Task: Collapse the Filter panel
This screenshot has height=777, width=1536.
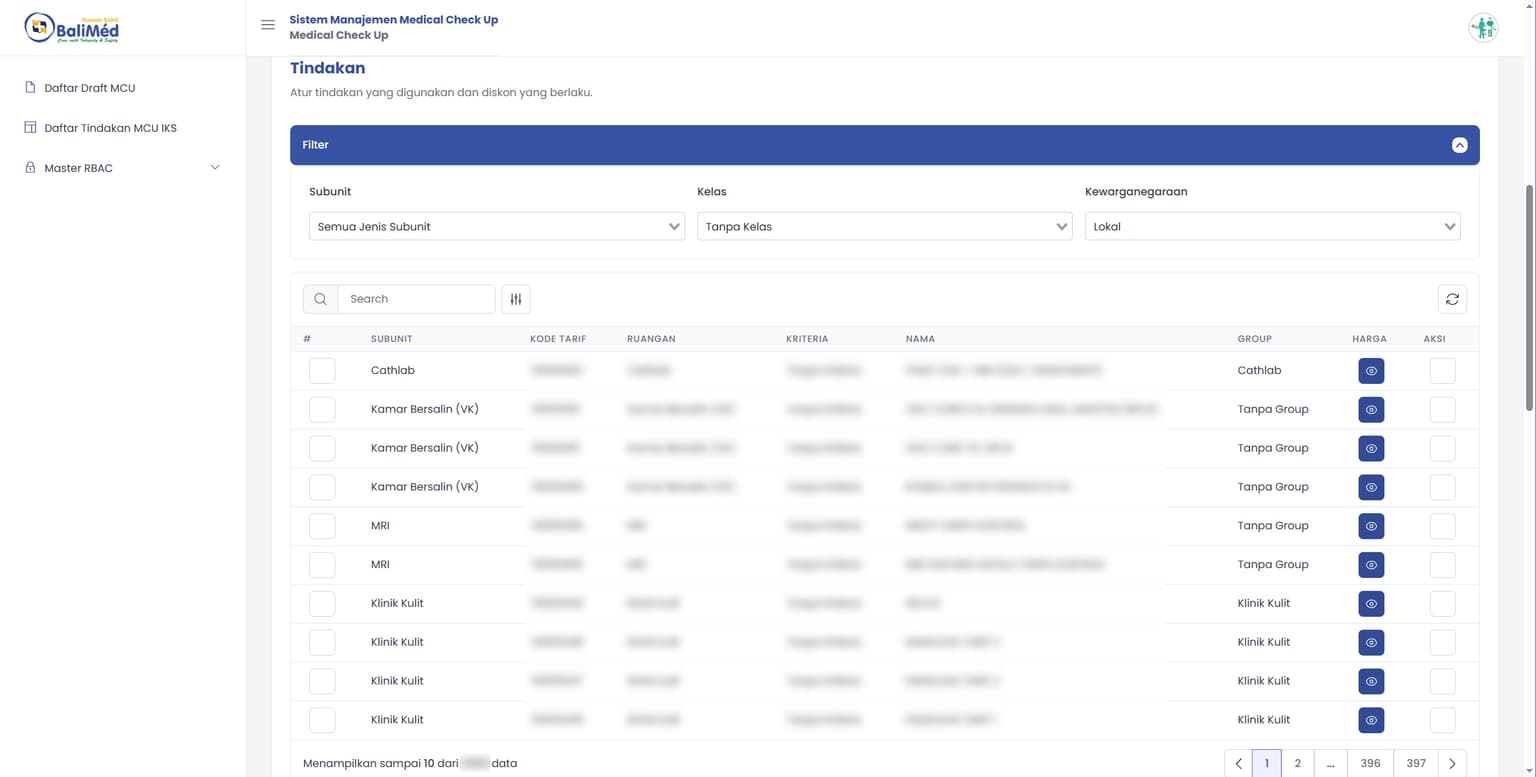Action: tap(1459, 145)
